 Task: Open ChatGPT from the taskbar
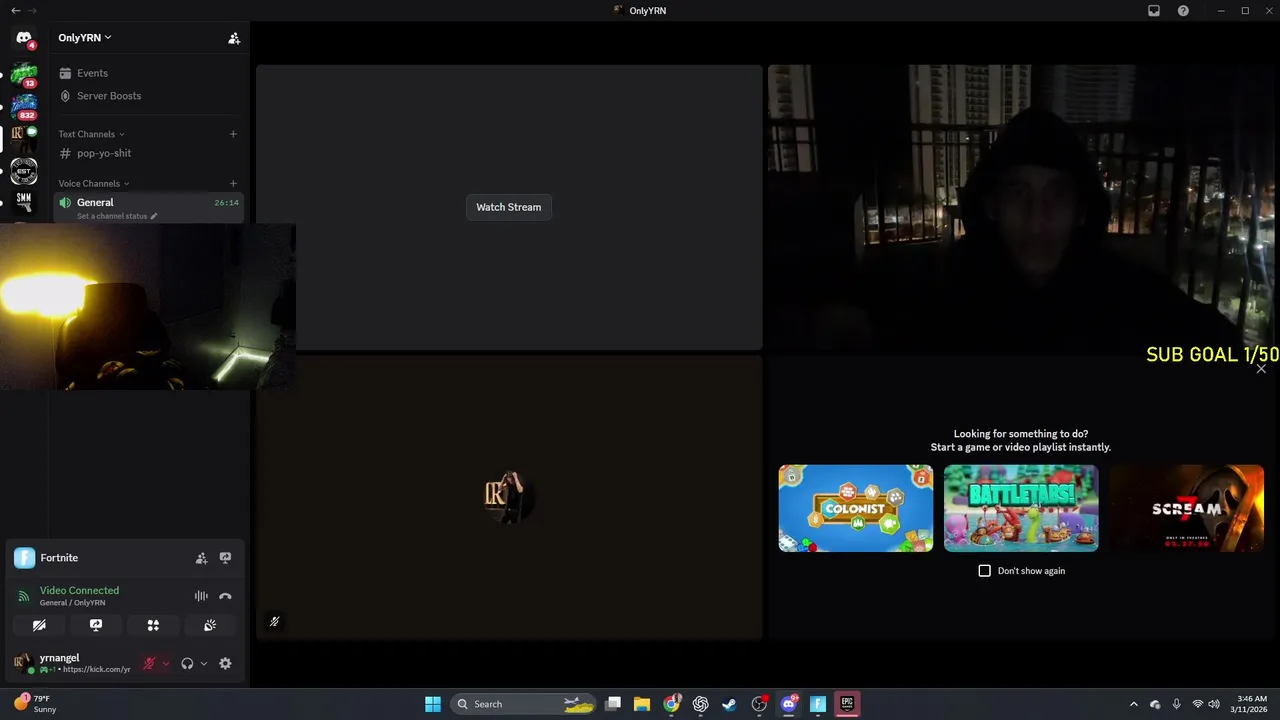coord(701,704)
